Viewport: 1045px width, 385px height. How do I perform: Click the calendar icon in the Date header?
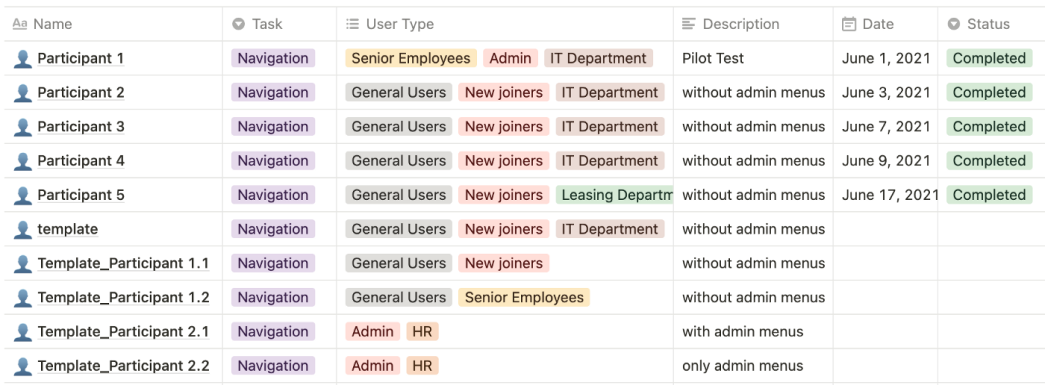pyautogui.click(x=848, y=25)
